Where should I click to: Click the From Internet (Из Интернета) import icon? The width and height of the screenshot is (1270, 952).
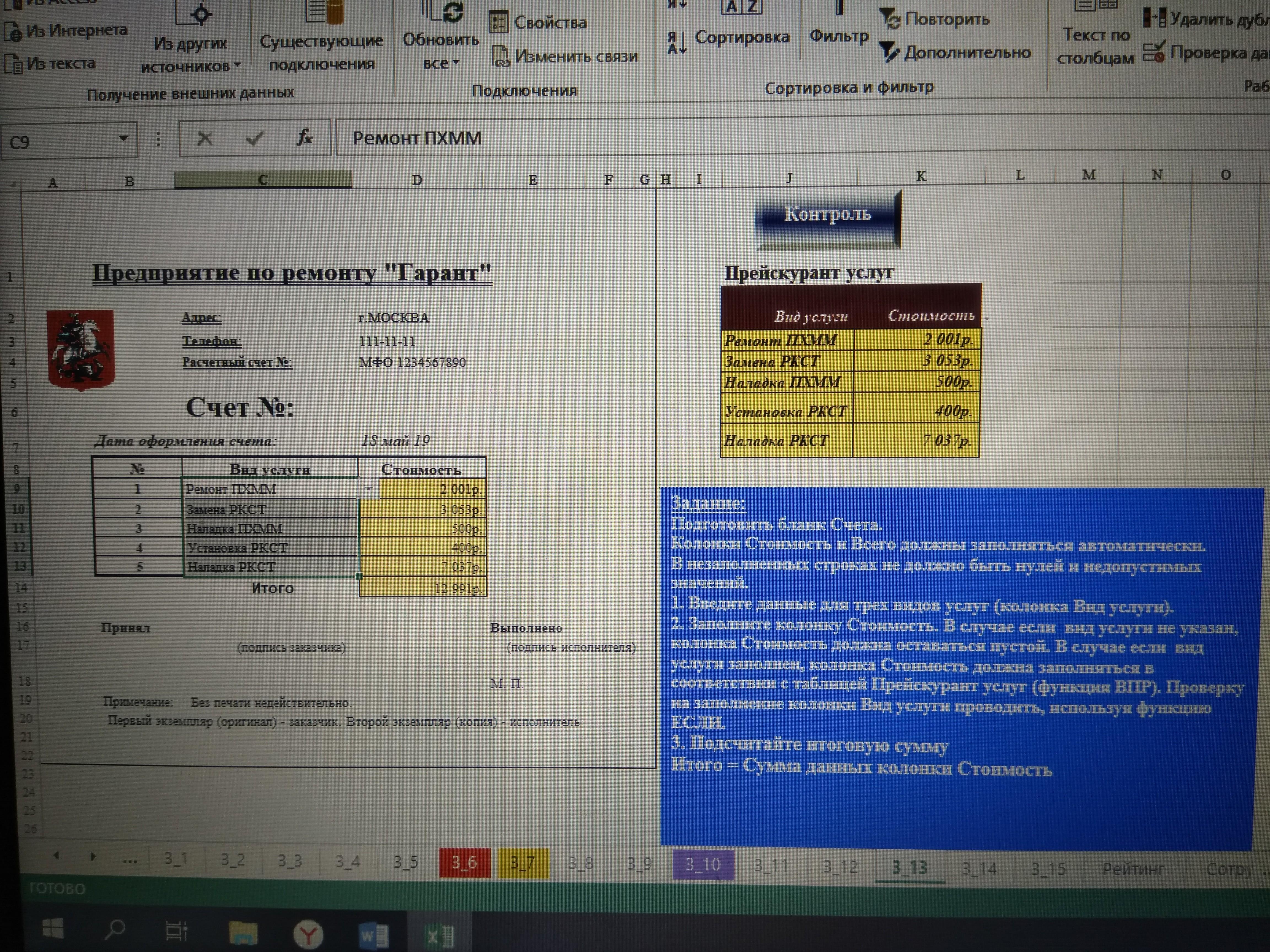(x=13, y=32)
